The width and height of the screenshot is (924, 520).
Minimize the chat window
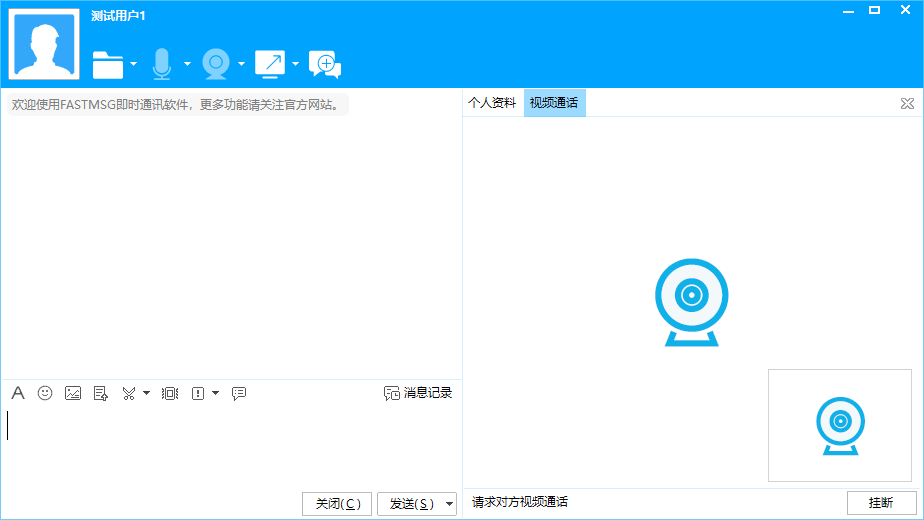tap(849, 11)
